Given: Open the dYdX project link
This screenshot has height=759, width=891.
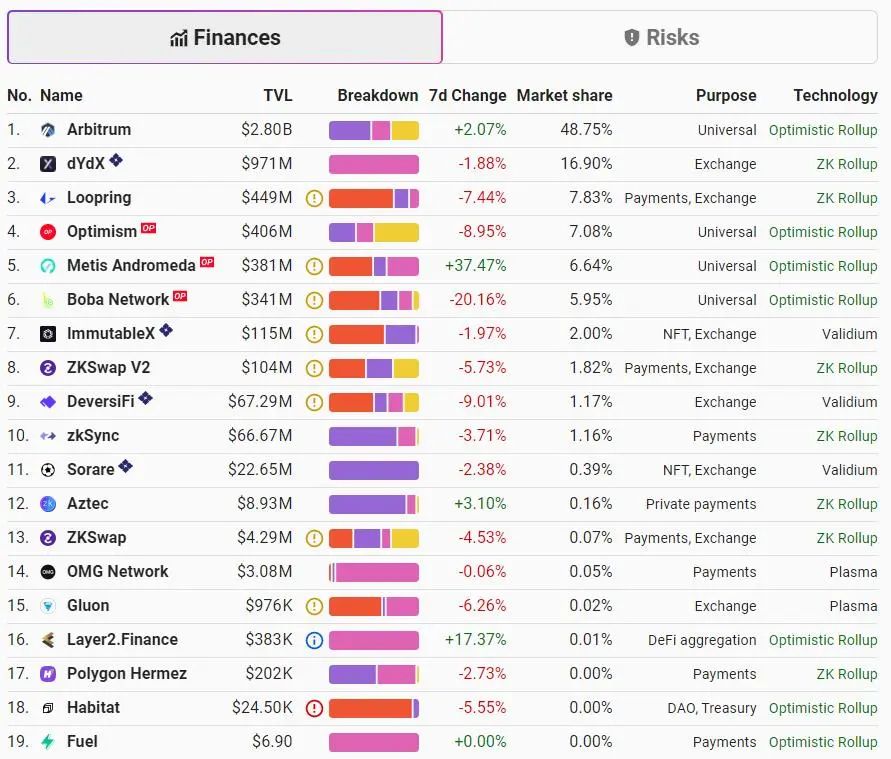Looking at the screenshot, I should point(86,164).
